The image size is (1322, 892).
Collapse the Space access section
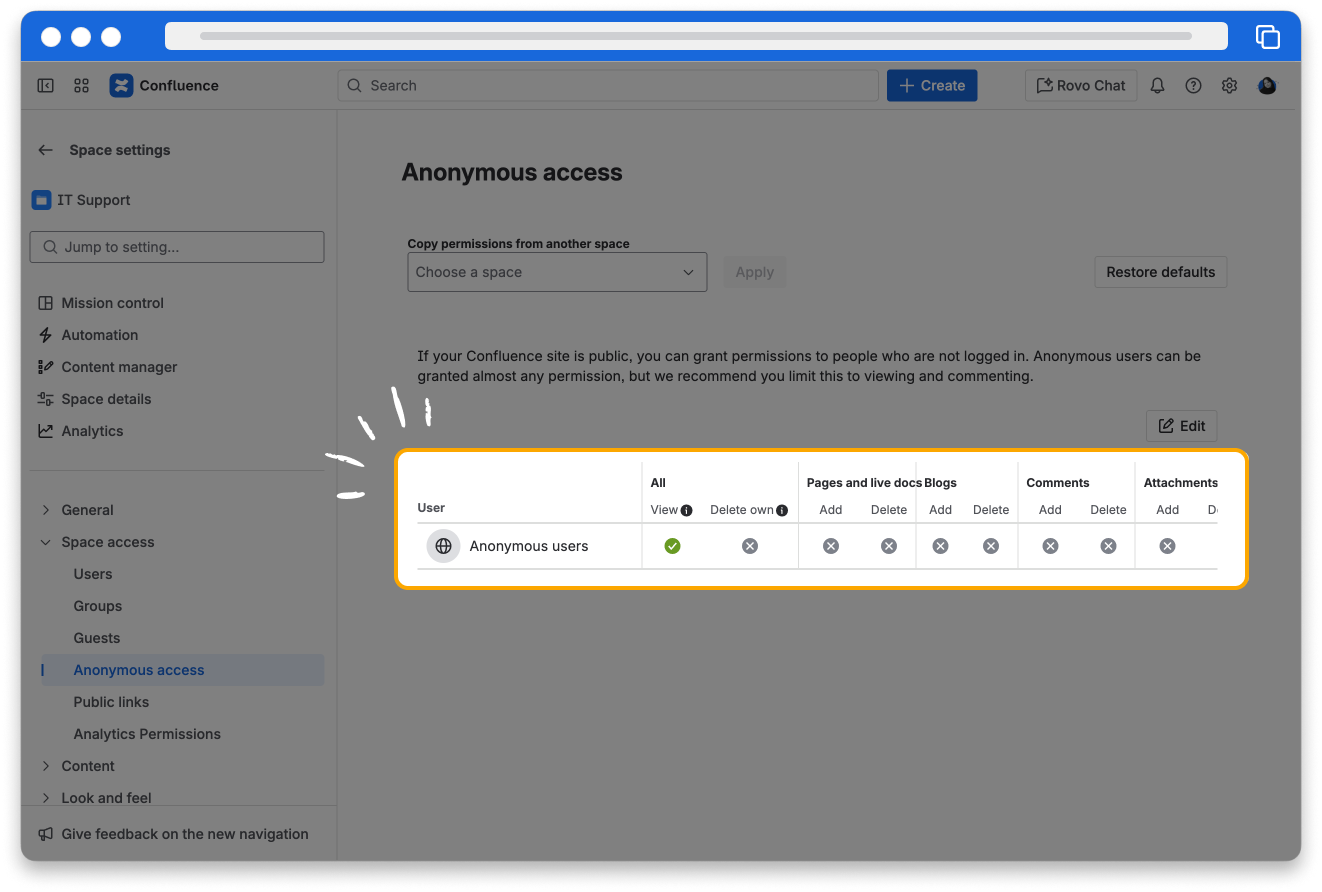coord(45,542)
